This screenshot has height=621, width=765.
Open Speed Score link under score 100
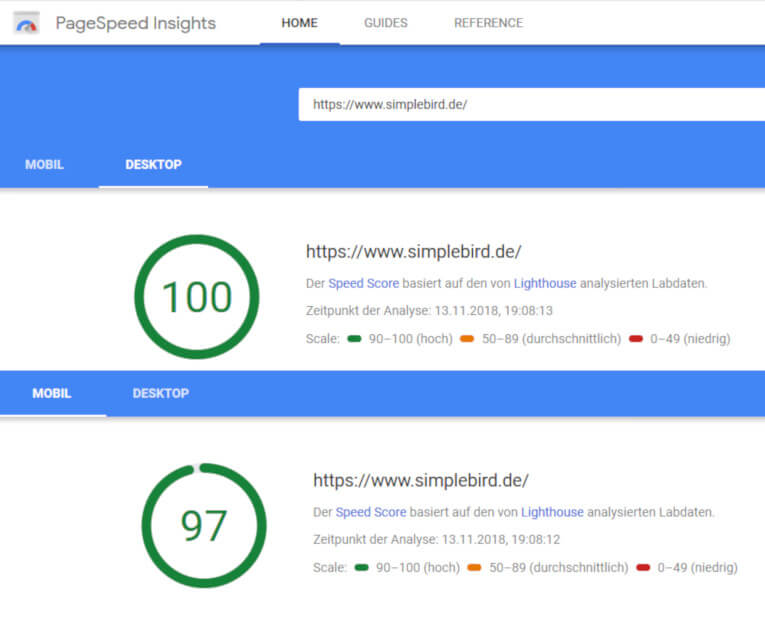coord(363,283)
